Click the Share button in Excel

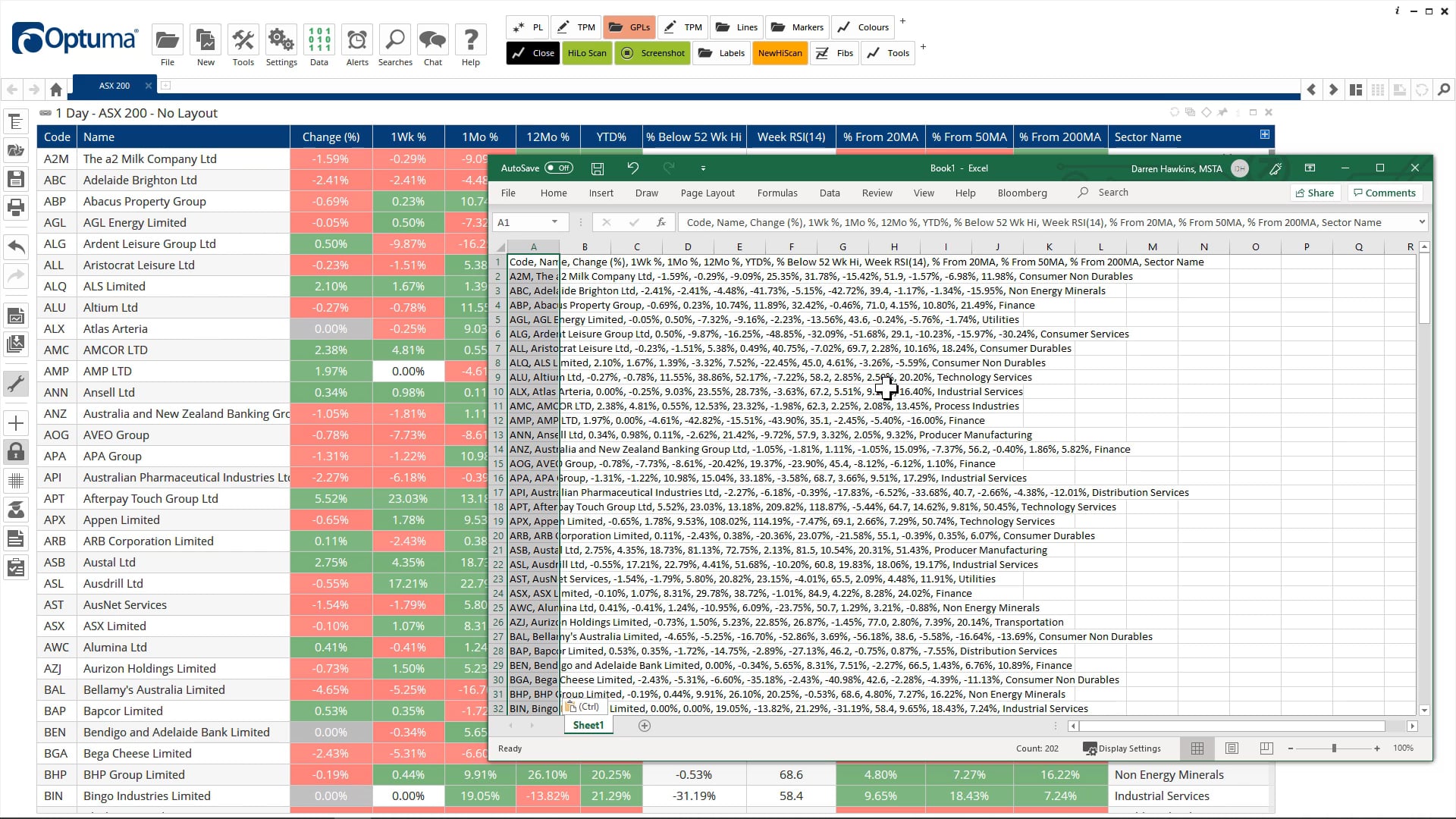click(x=1315, y=193)
